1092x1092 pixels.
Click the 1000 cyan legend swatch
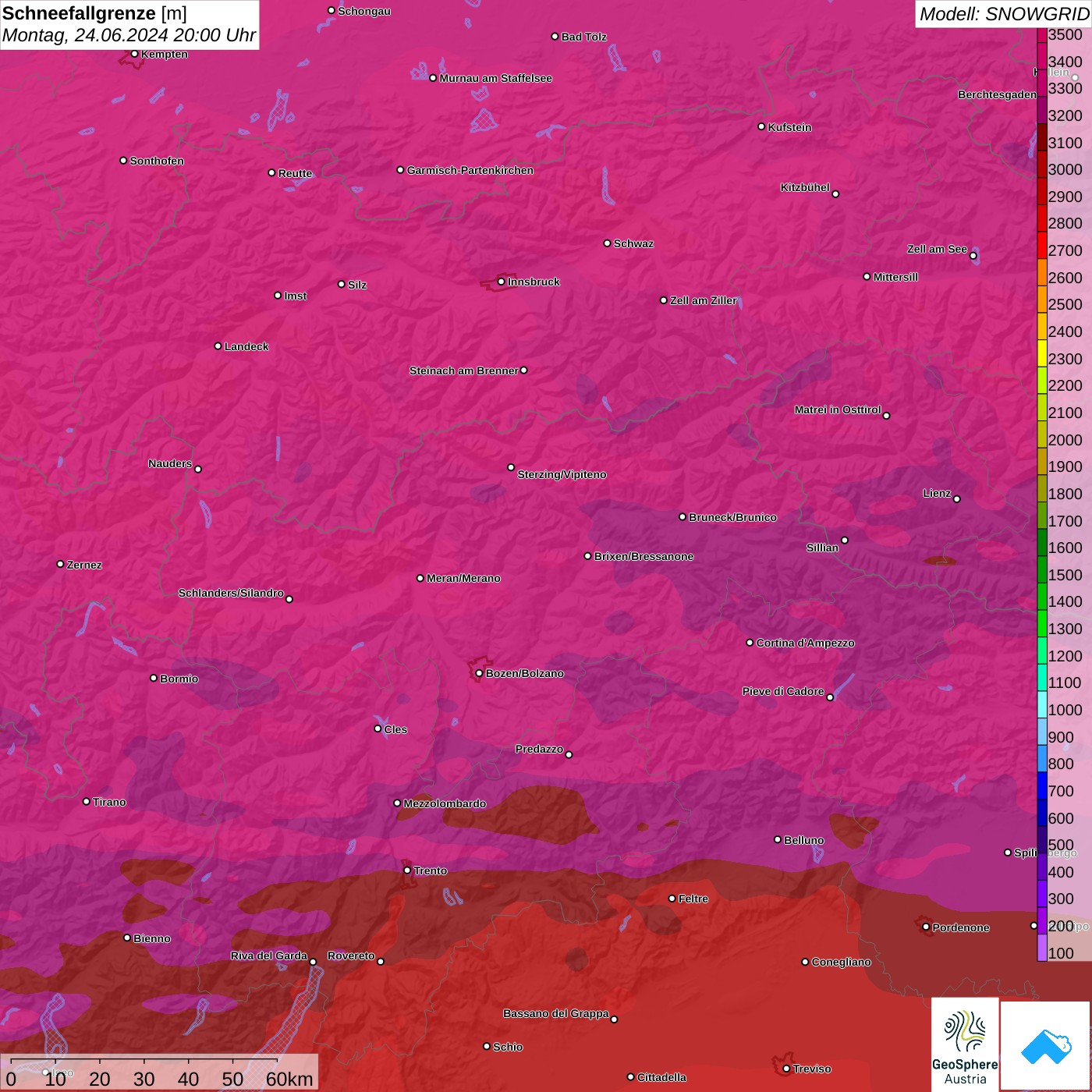point(1042,704)
